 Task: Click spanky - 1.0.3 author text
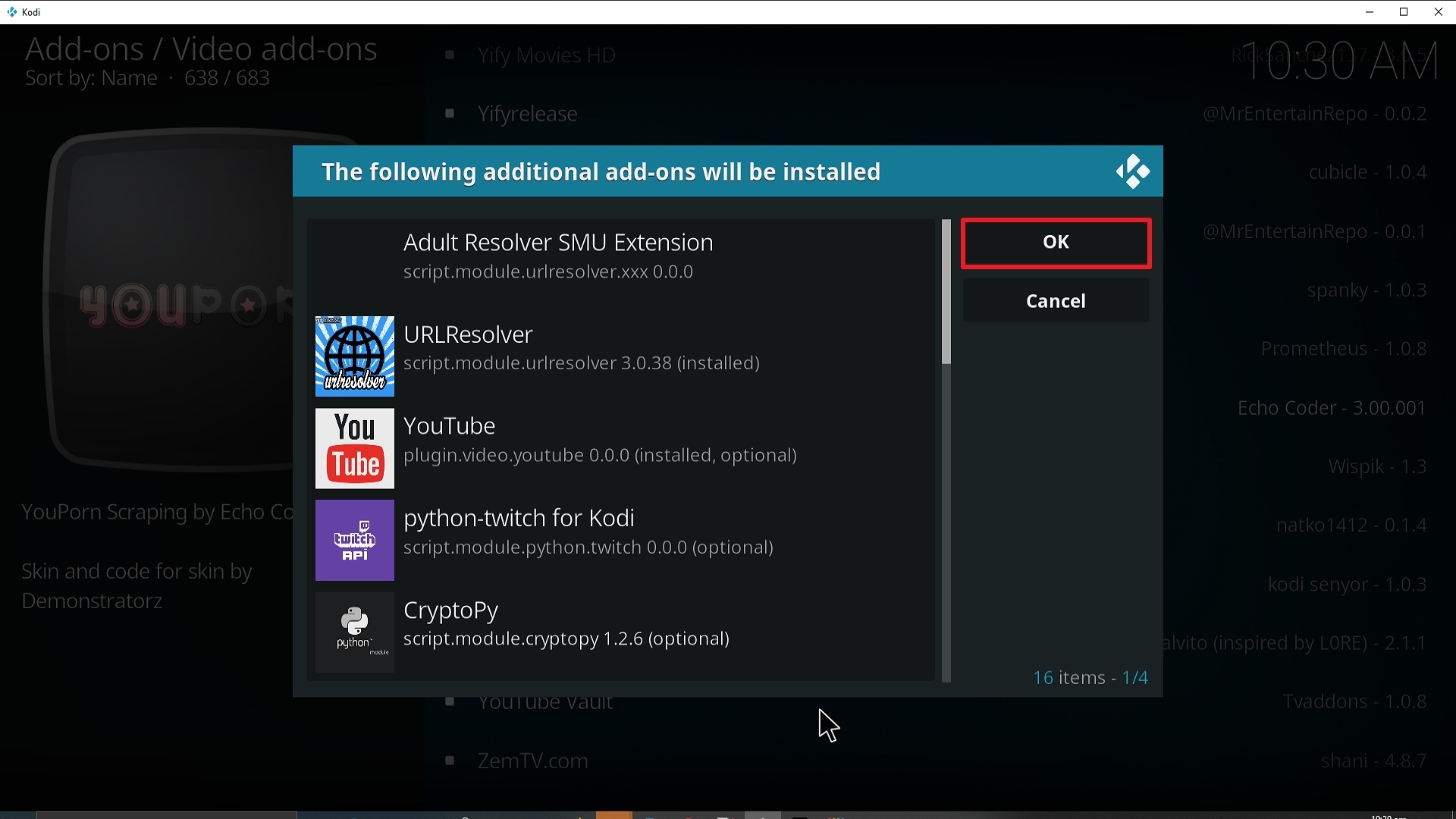tap(1367, 290)
